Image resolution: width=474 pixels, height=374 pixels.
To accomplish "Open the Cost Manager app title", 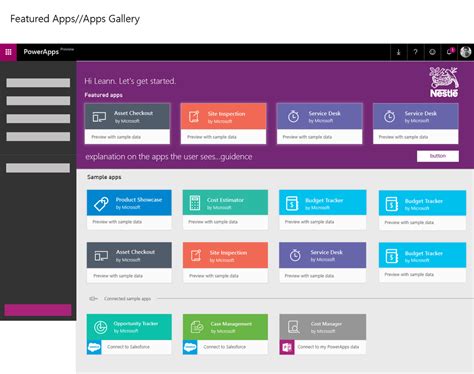I will 326,324.
